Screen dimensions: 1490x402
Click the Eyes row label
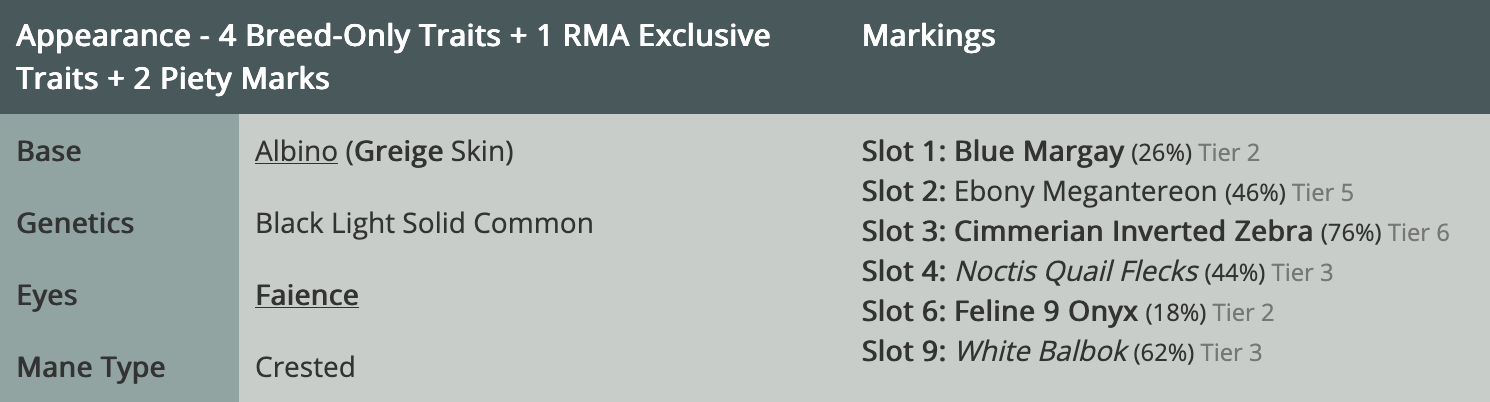coord(47,296)
